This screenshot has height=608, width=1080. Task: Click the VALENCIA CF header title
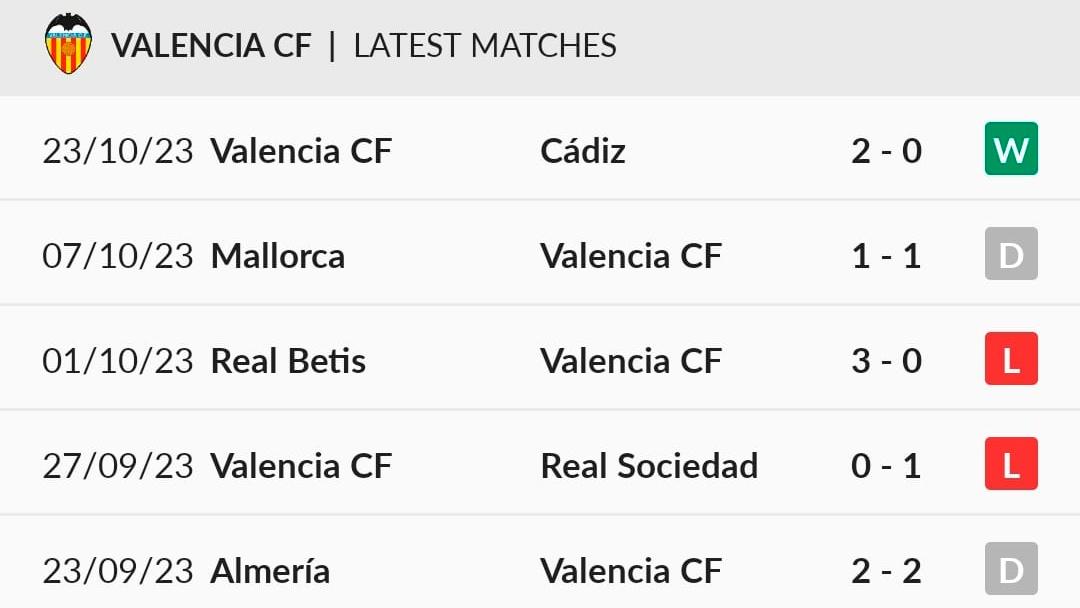(x=211, y=45)
